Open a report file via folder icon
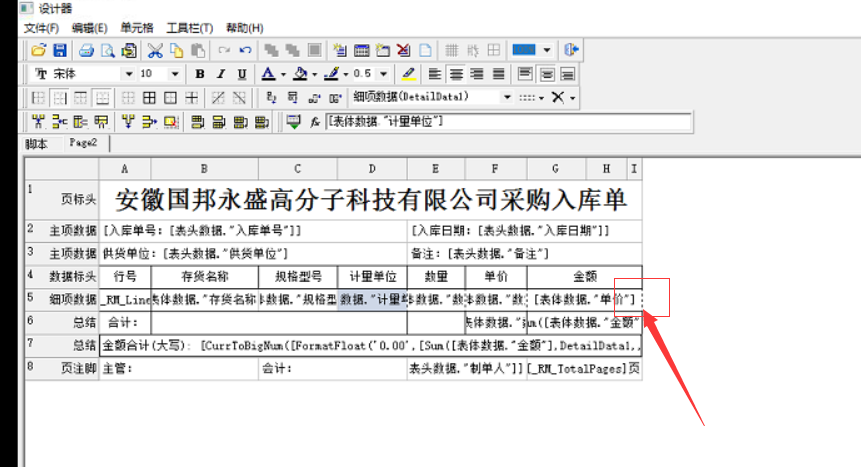Viewport: 861px width, 467px height. [38, 51]
